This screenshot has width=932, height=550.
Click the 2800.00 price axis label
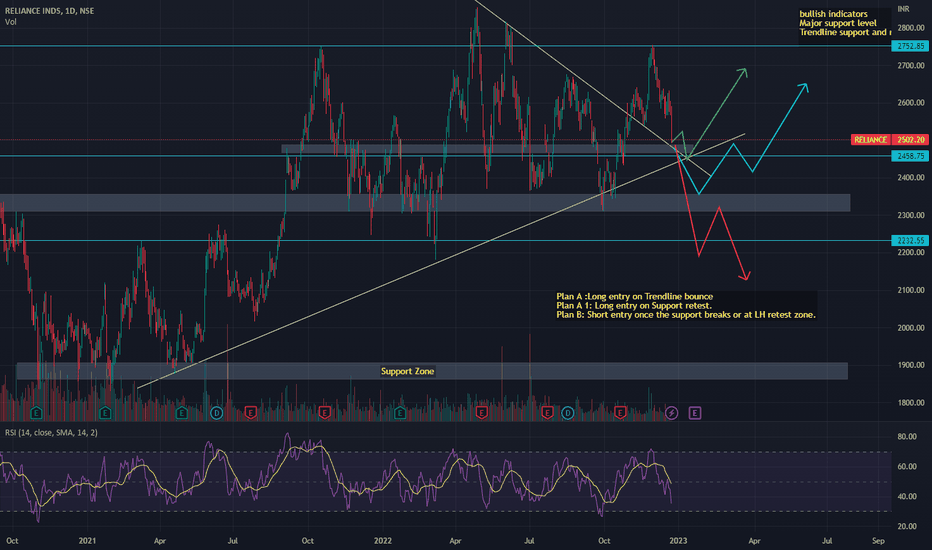[911, 28]
